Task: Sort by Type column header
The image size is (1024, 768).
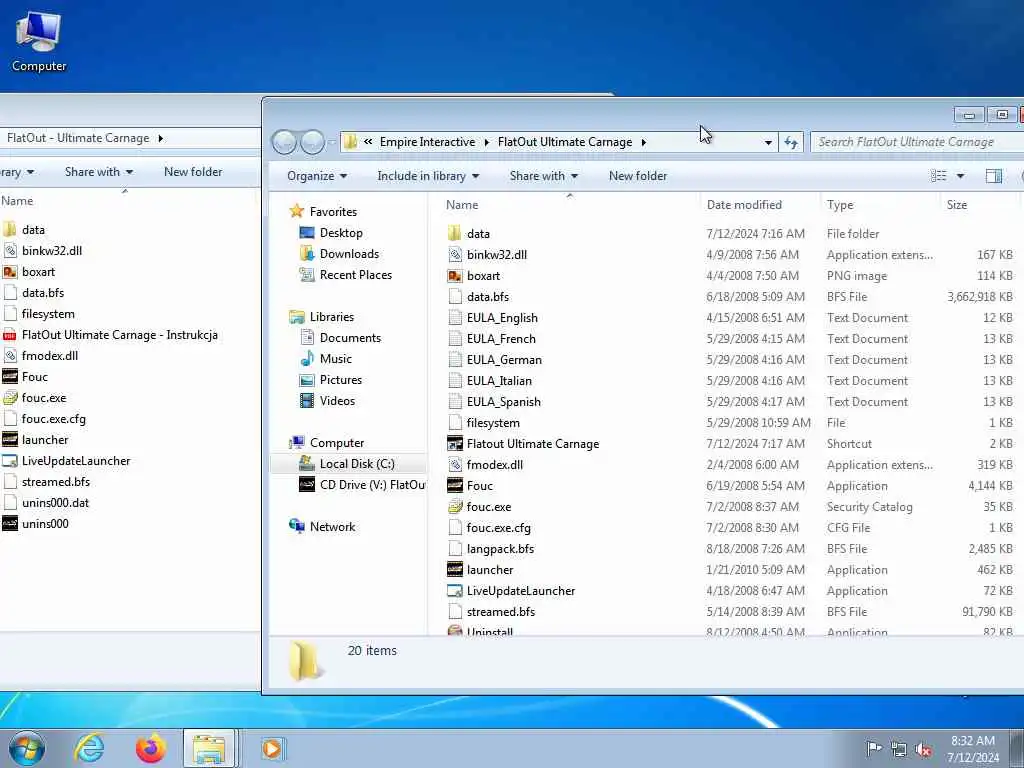Action: pos(840,204)
